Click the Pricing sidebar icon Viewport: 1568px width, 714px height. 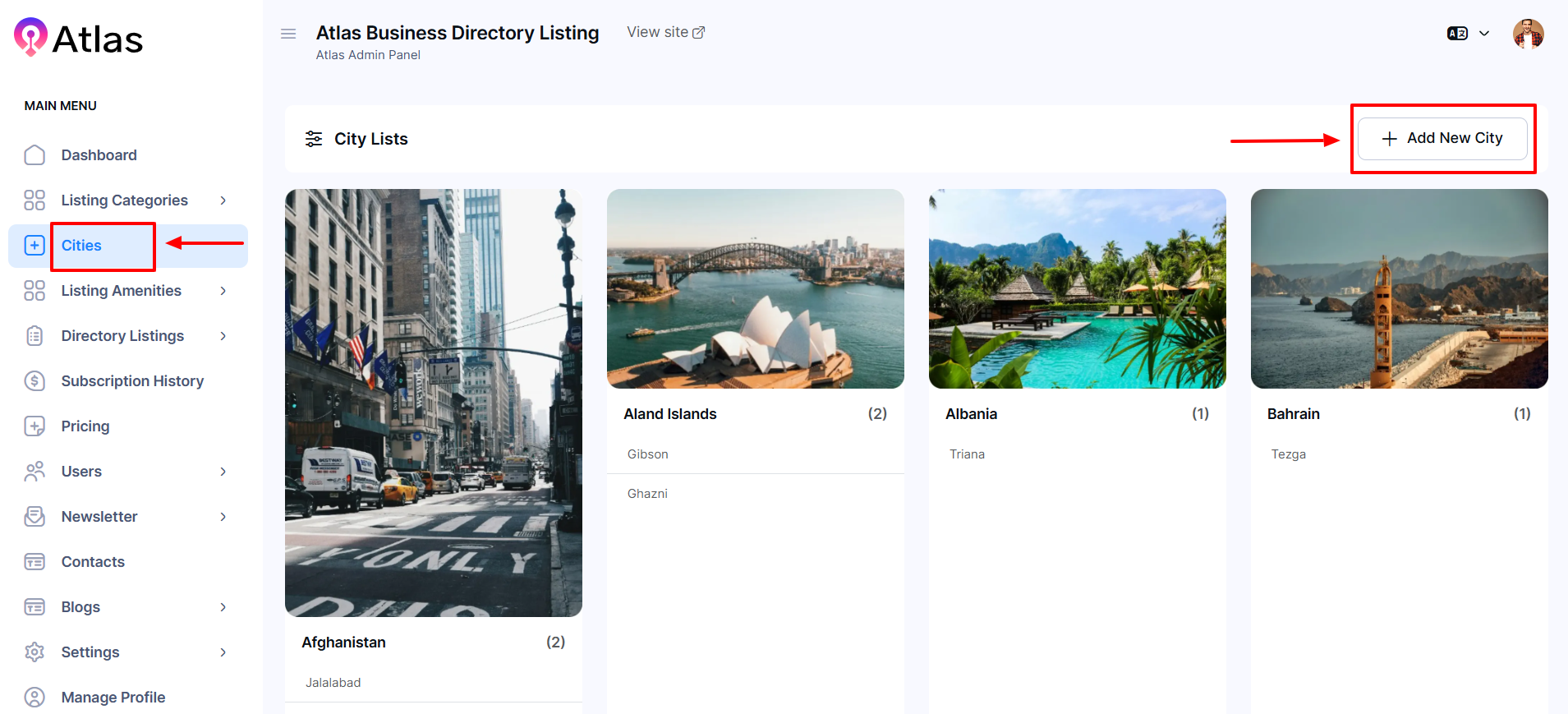[34, 426]
